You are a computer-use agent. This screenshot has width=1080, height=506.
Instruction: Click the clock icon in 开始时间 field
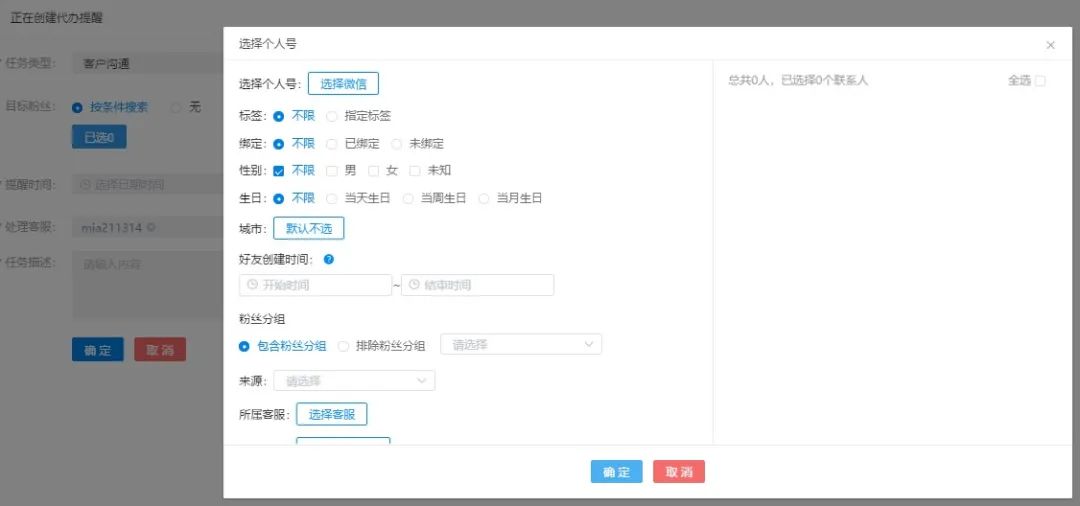pos(252,285)
